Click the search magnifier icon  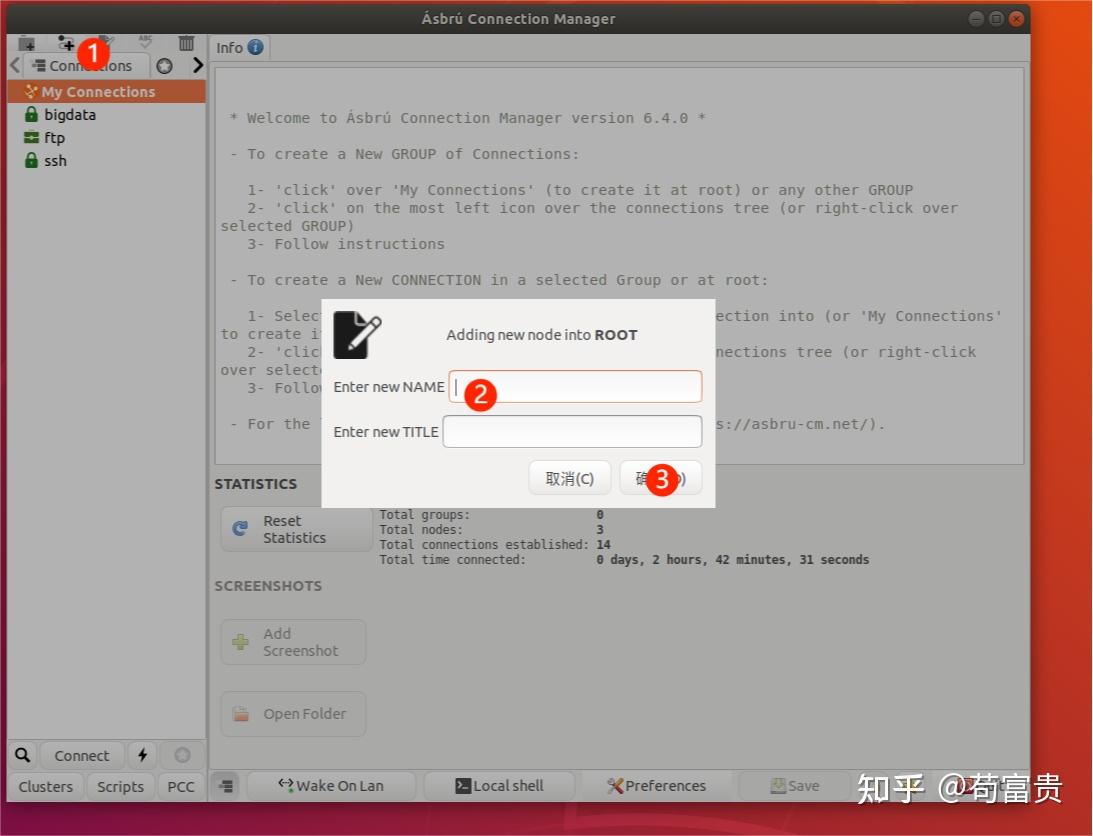coord(22,755)
